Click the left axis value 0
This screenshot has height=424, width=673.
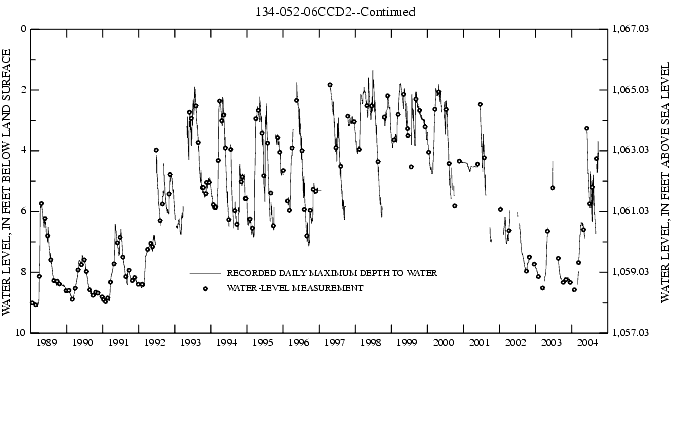(24, 29)
